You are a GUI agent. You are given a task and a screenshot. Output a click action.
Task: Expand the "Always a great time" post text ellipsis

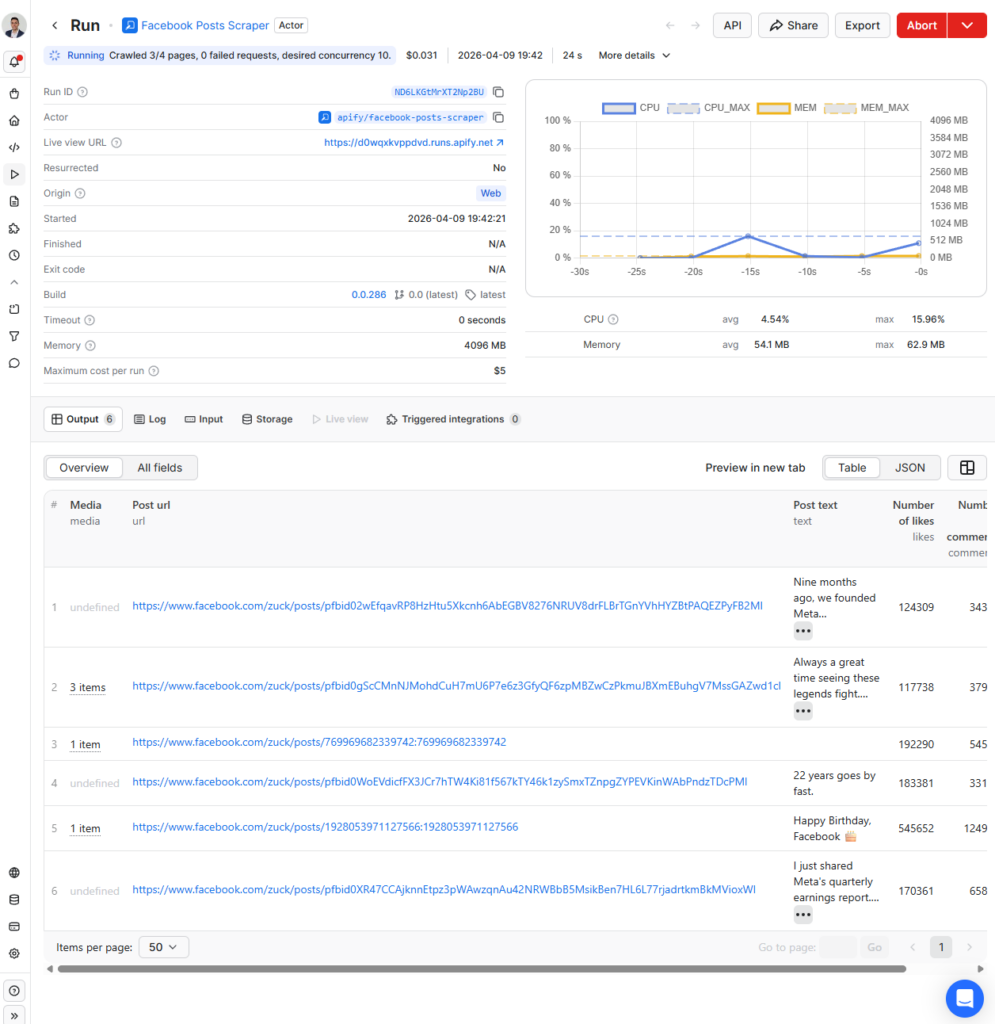(x=803, y=711)
